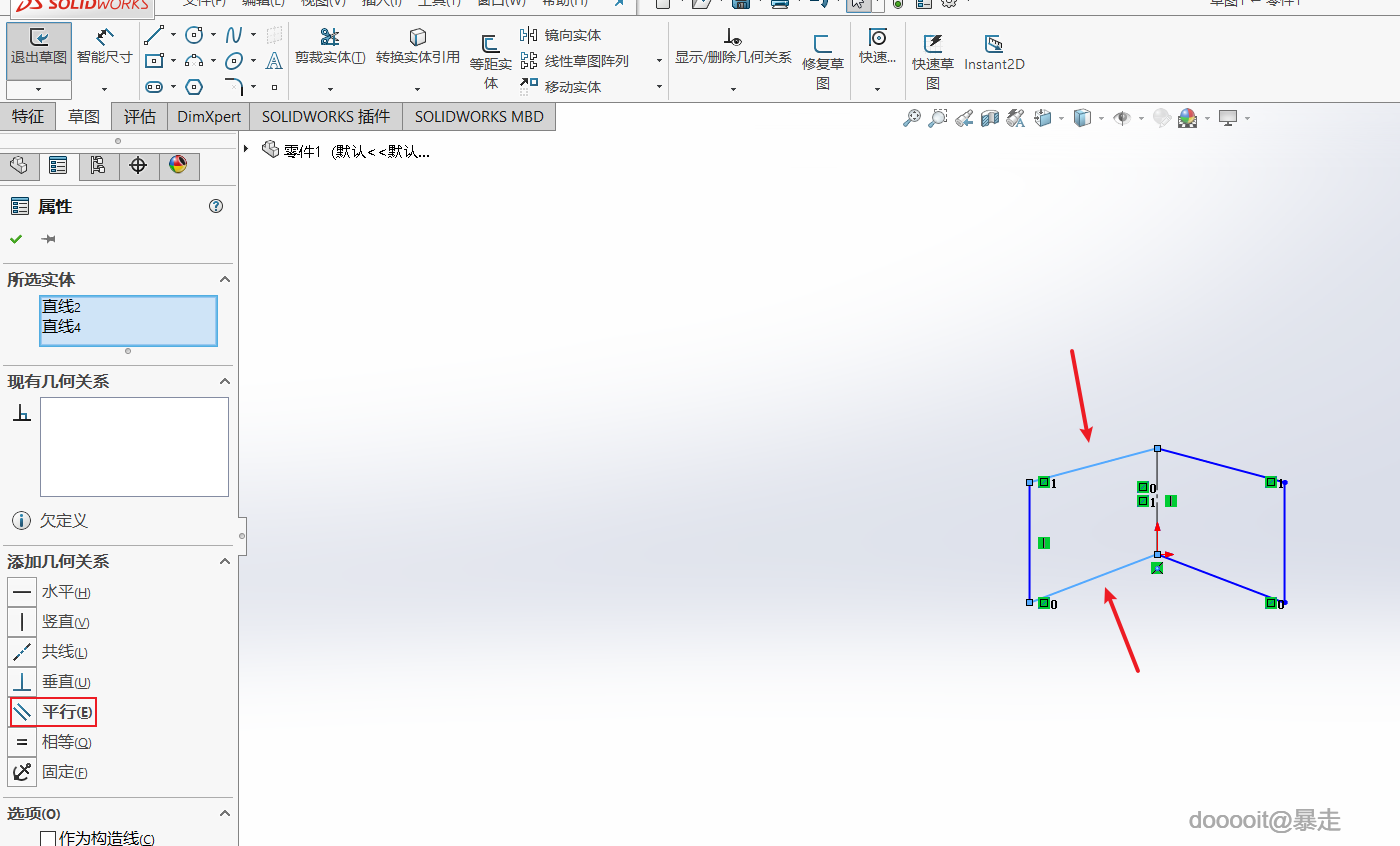Open Hide/Show Items eye icon
Image resolution: width=1400 pixels, height=846 pixels.
click(1122, 118)
